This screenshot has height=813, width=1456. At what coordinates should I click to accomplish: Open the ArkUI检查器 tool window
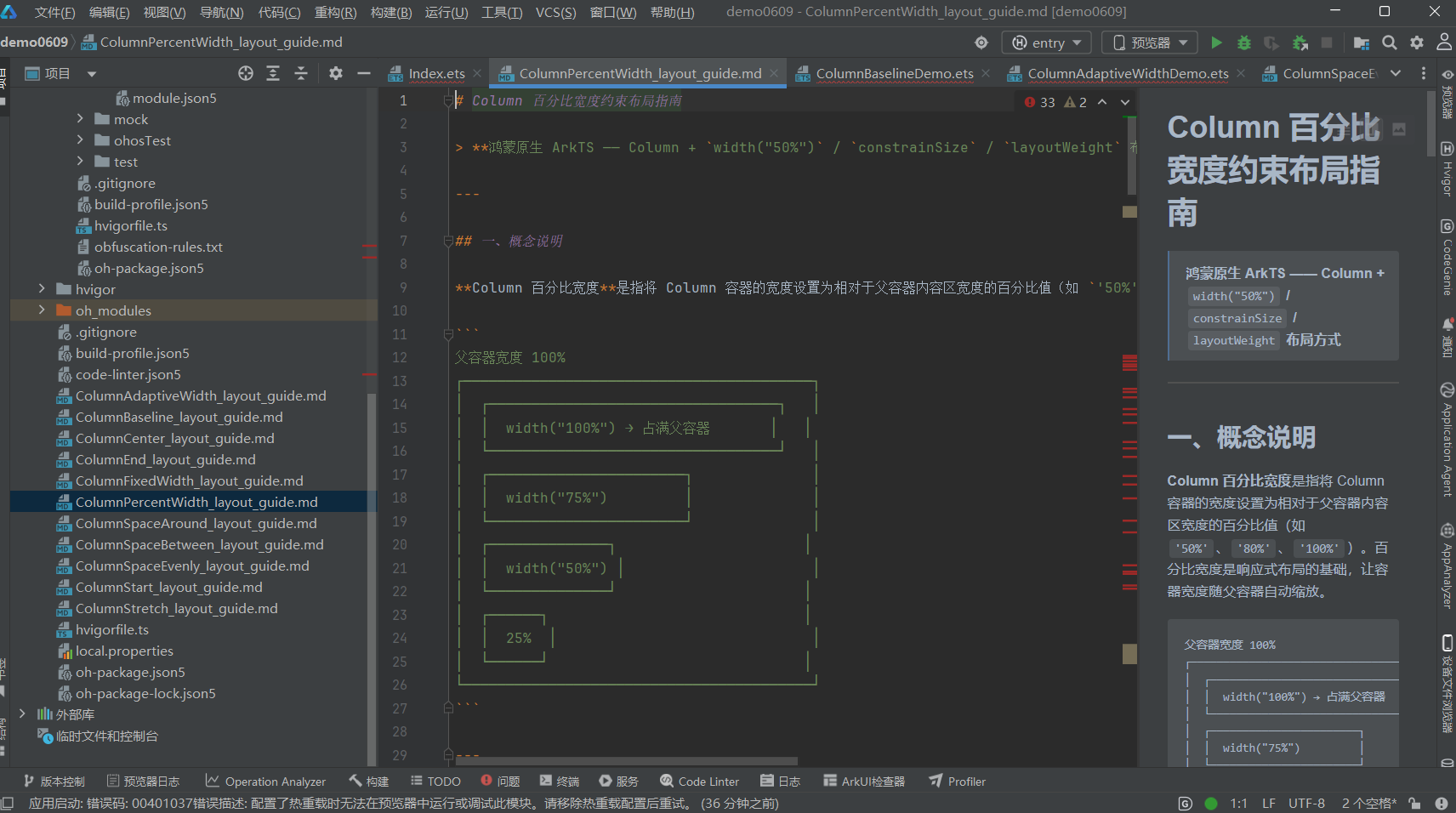(864, 782)
